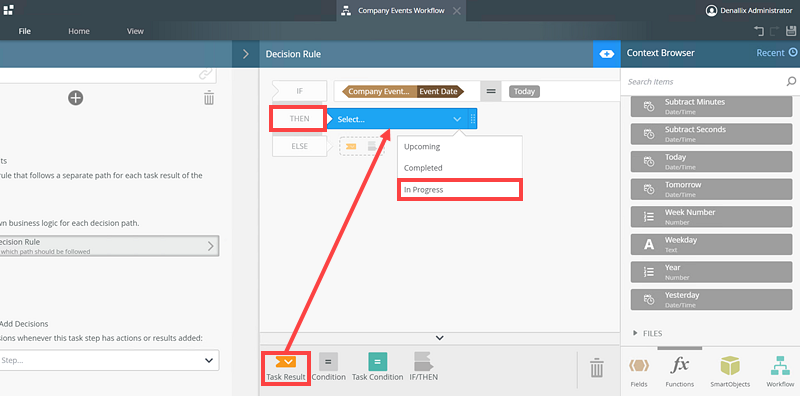800x396 pixels.
Task: Delete item using left panel trash icon
Action: tap(209, 97)
